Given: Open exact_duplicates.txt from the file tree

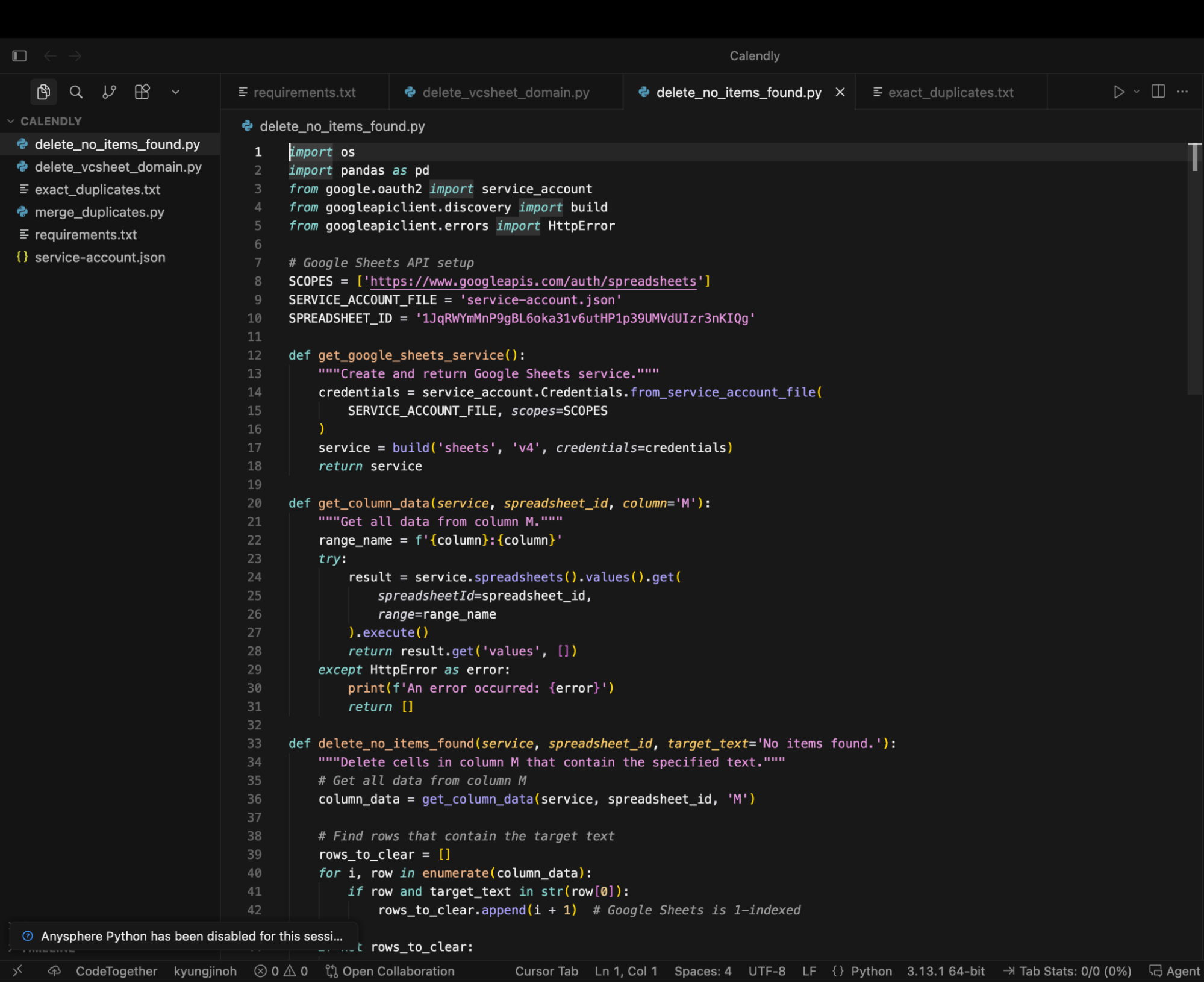Looking at the screenshot, I should [x=110, y=190].
